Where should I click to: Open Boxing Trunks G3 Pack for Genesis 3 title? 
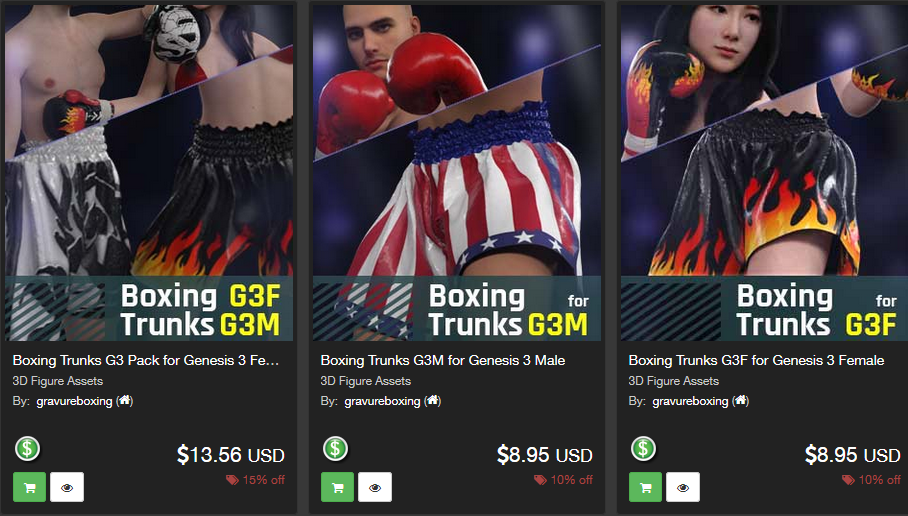tap(146, 360)
